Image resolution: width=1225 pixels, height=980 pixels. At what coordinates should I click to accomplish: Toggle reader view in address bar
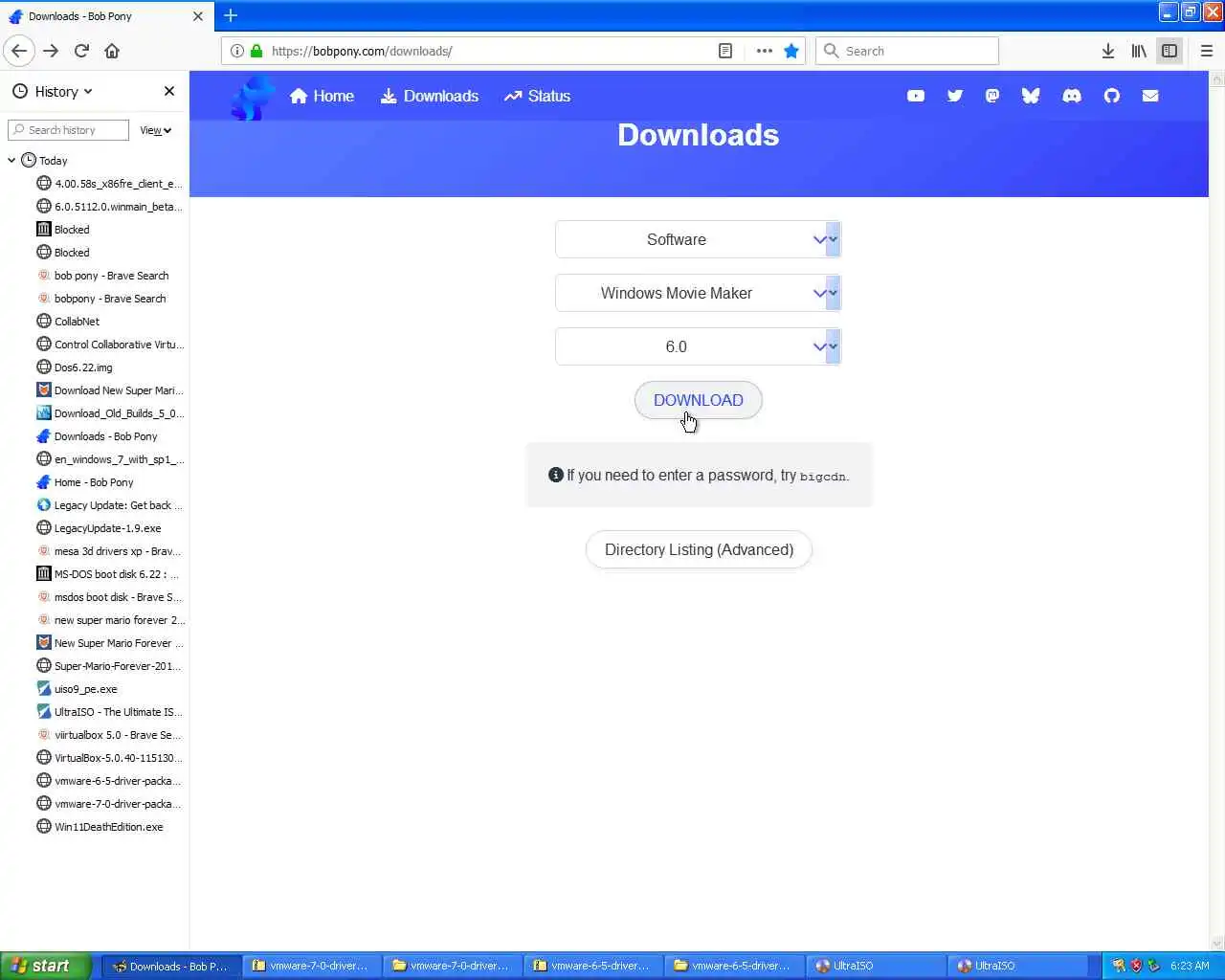(725, 51)
